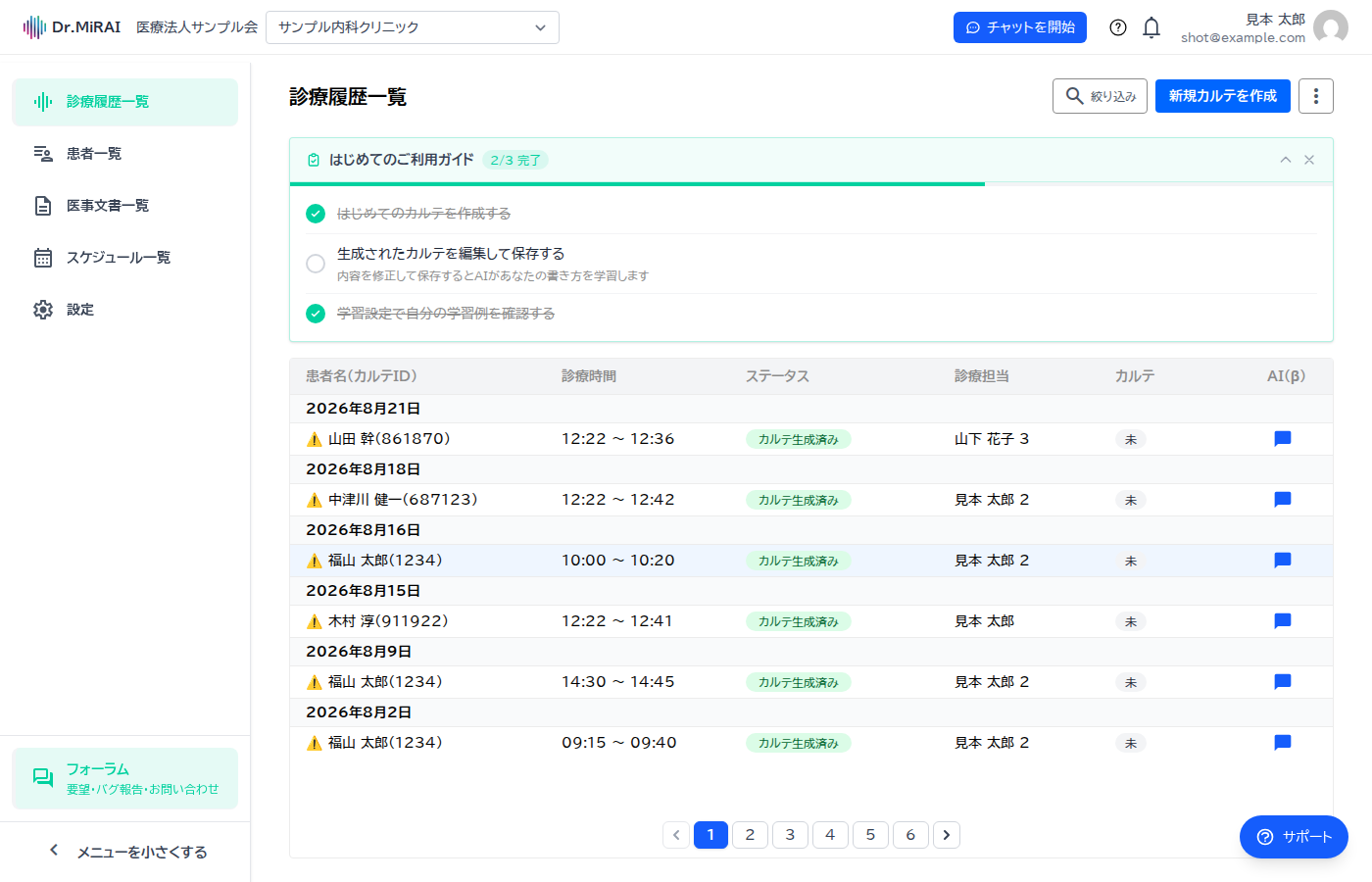Click warning icon beside 中津川 健一(687123)
1372x882 pixels.
click(x=315, y=500)
